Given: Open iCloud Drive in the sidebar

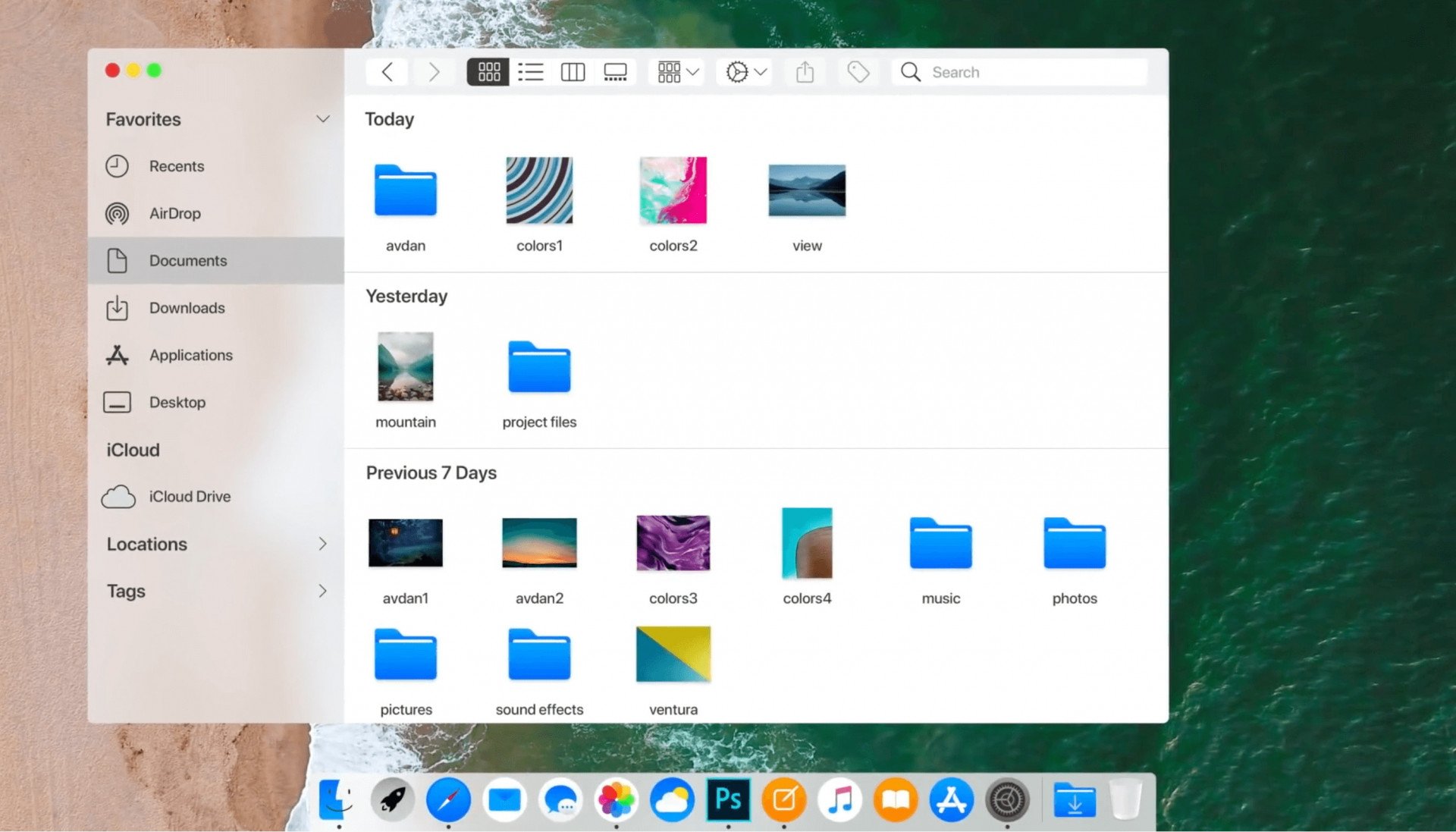Looking at the screenshot, I should 216,496.
